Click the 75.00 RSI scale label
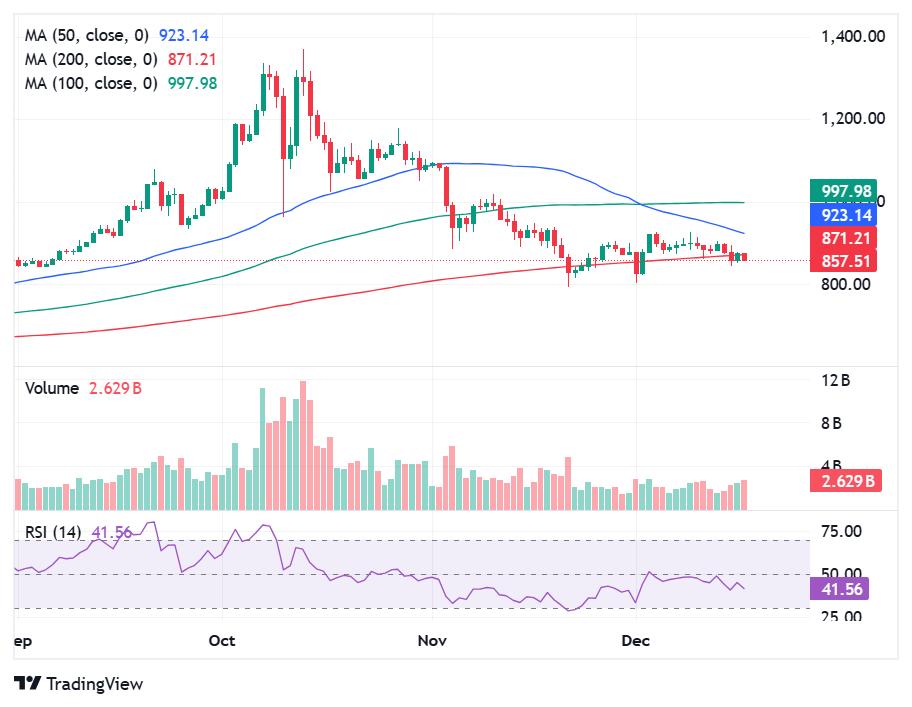This screenshot has width=912, height=707. coord(841,531)
